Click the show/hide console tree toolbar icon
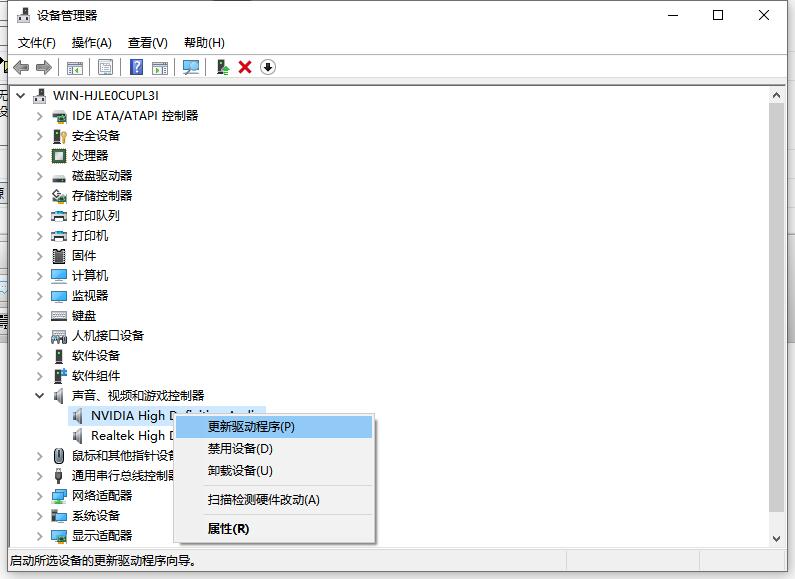 click(74, 67)
